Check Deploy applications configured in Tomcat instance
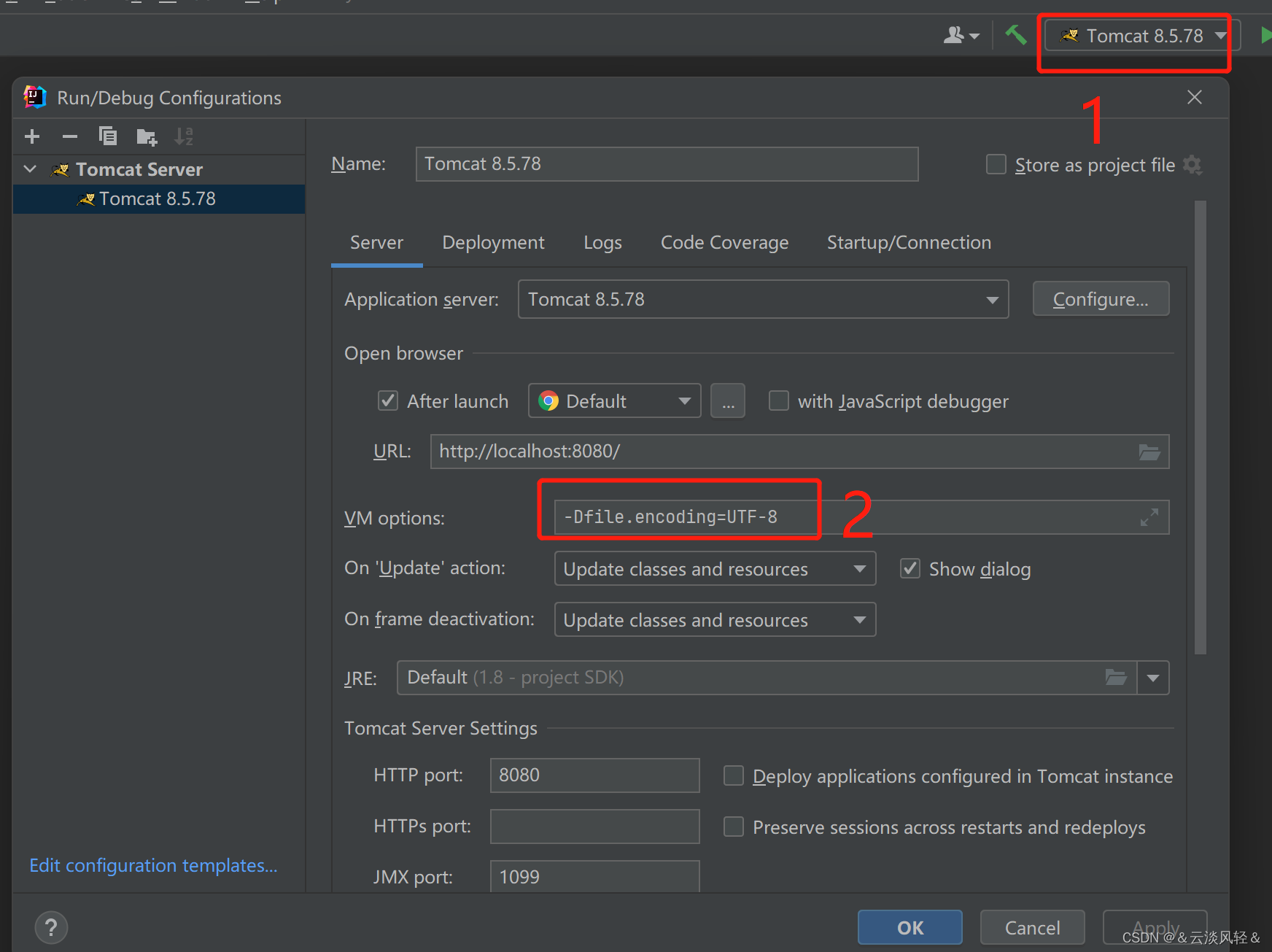1272x952 pixels. (x=734, y=775)
